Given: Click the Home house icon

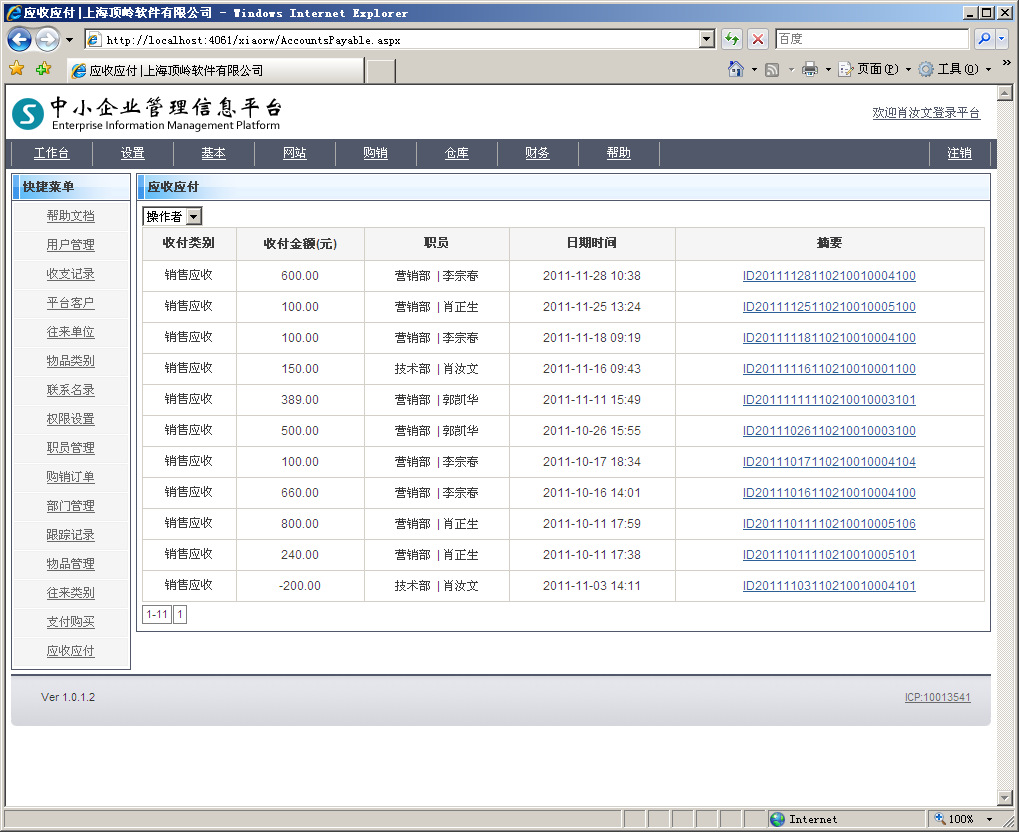Looking at the screenshot, I should click(x=736, y=69).
